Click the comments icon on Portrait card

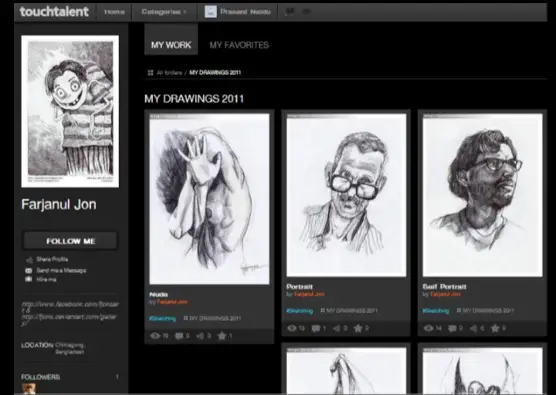(316, 329)
